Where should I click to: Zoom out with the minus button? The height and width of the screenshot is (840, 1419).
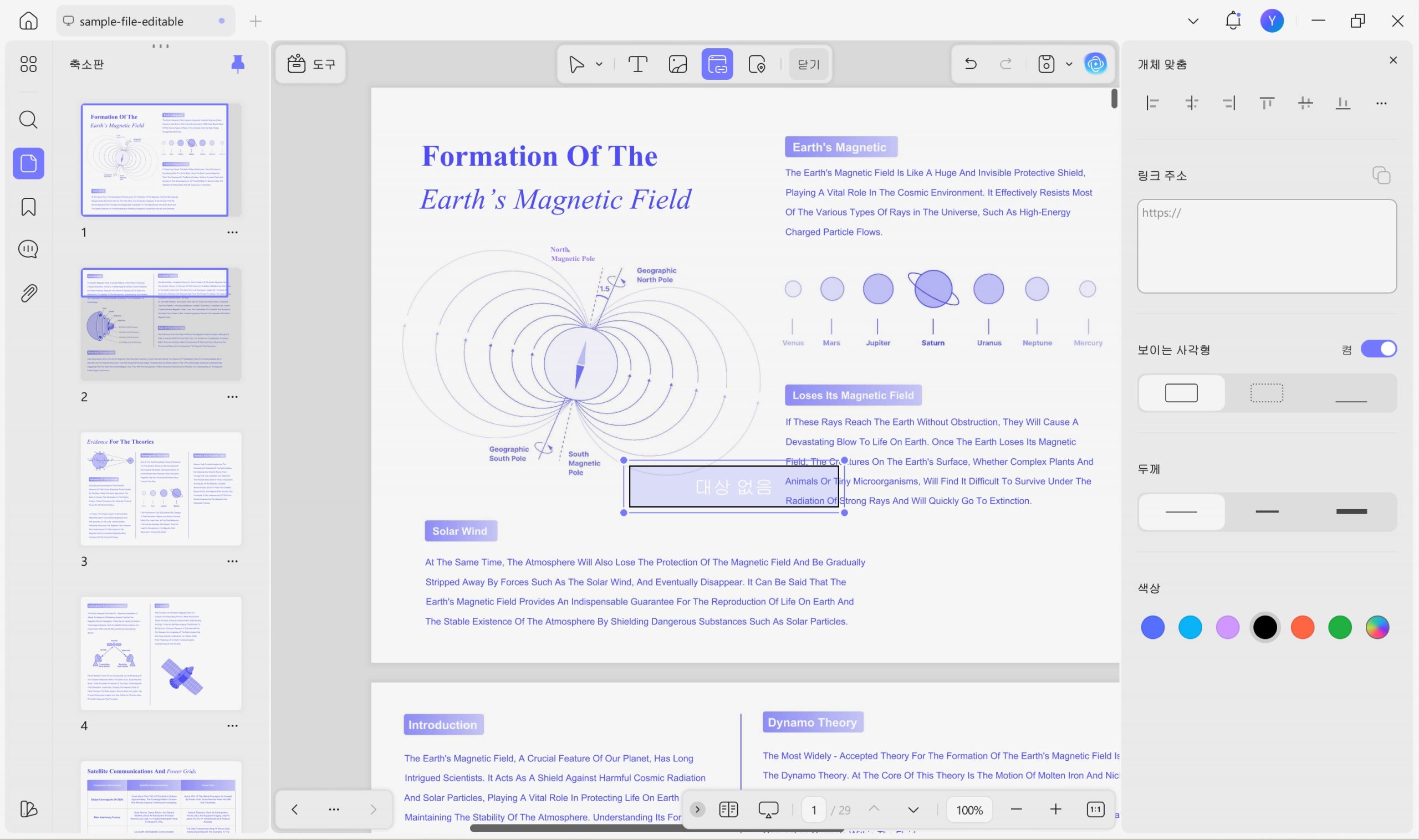[x=1017, y=810]
